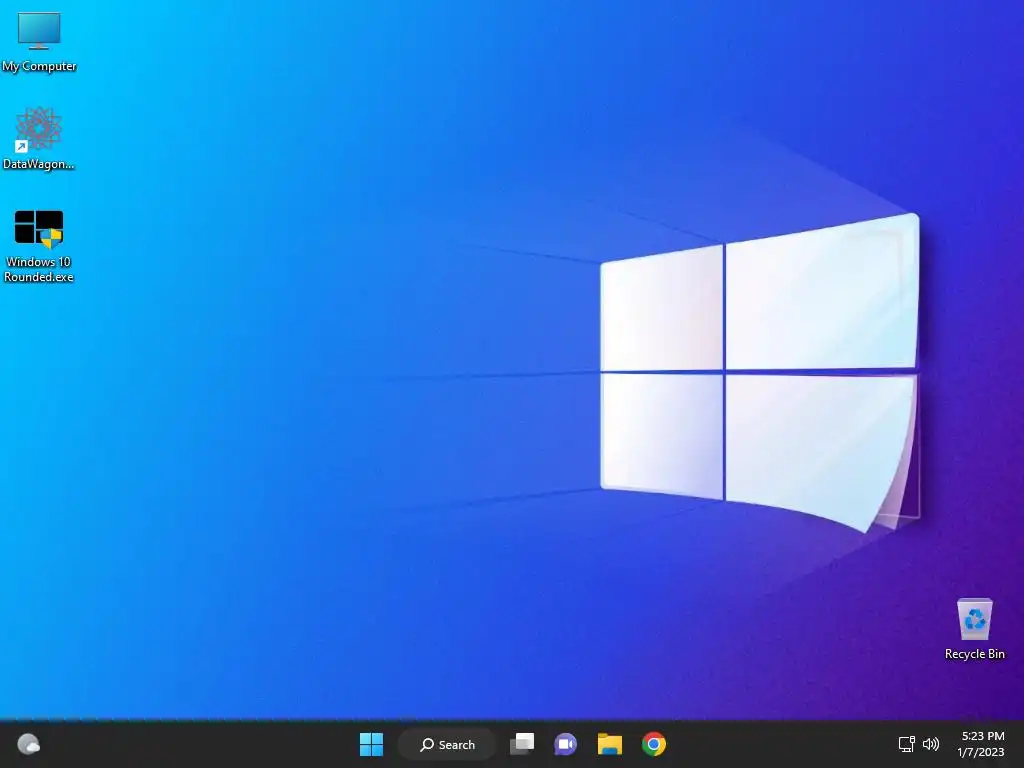Viewport: 1024px width, 768px height.
Task: Open Task View from the taskbar
Action: click(x=522, y=744)
